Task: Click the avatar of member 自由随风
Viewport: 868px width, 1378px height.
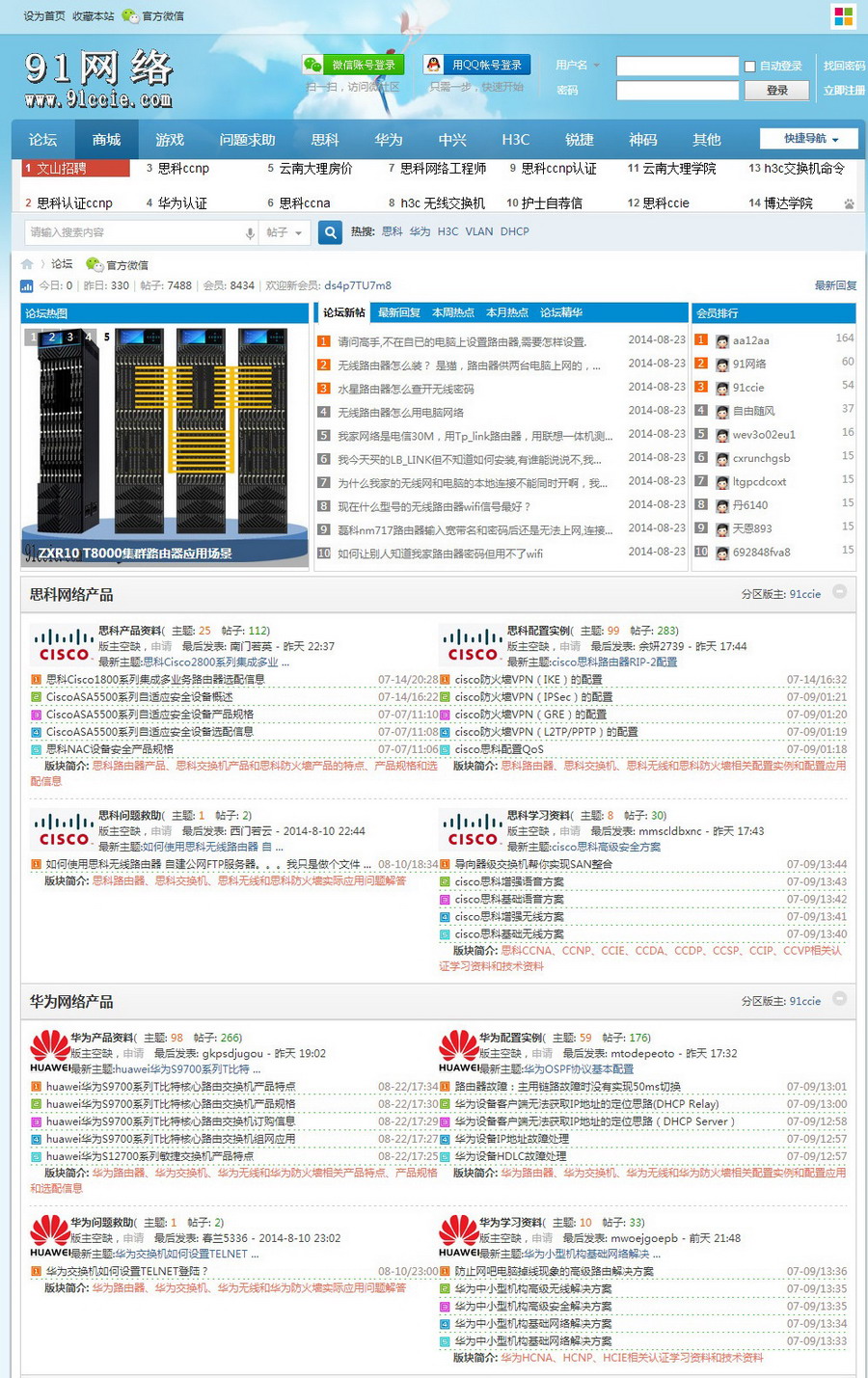Action: 721,411
